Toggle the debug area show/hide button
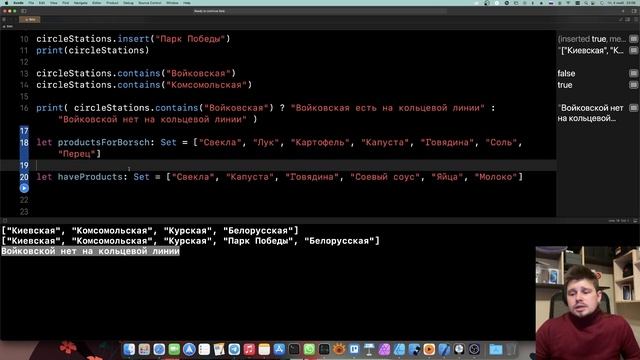The width and height of the screenshot is (640, 360). (636, 220)
